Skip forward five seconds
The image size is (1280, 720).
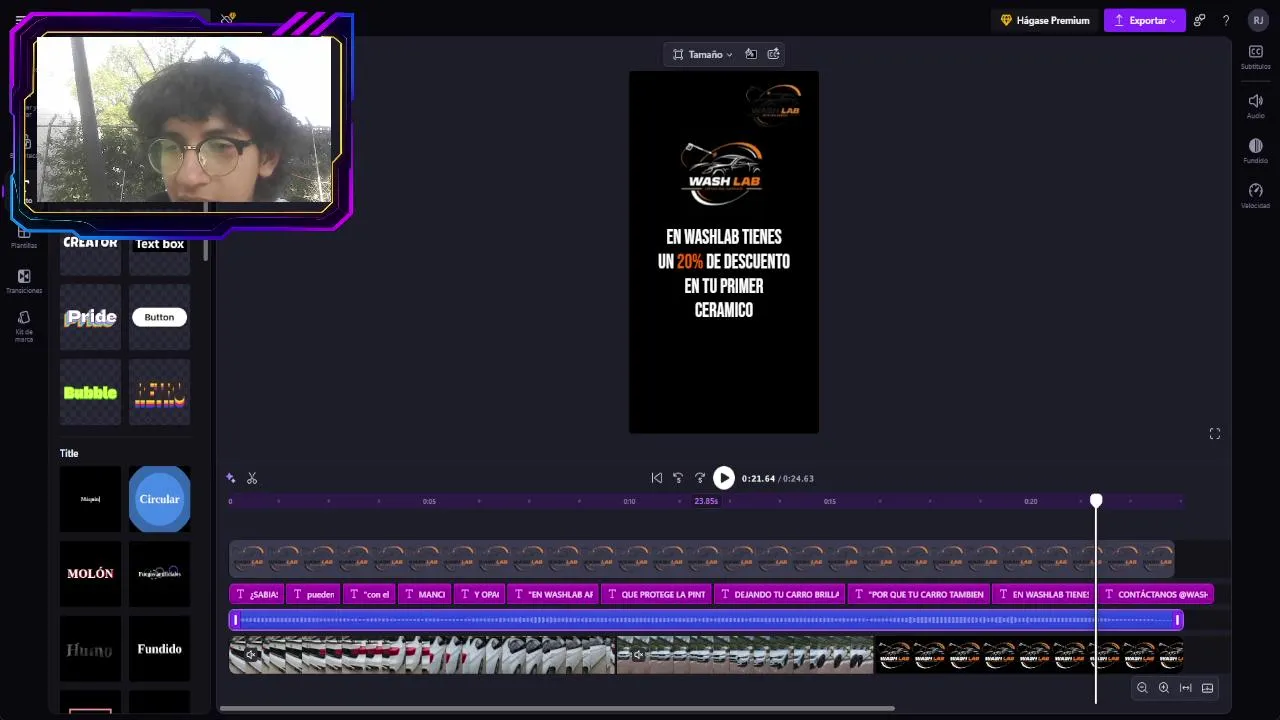(700, 478)
